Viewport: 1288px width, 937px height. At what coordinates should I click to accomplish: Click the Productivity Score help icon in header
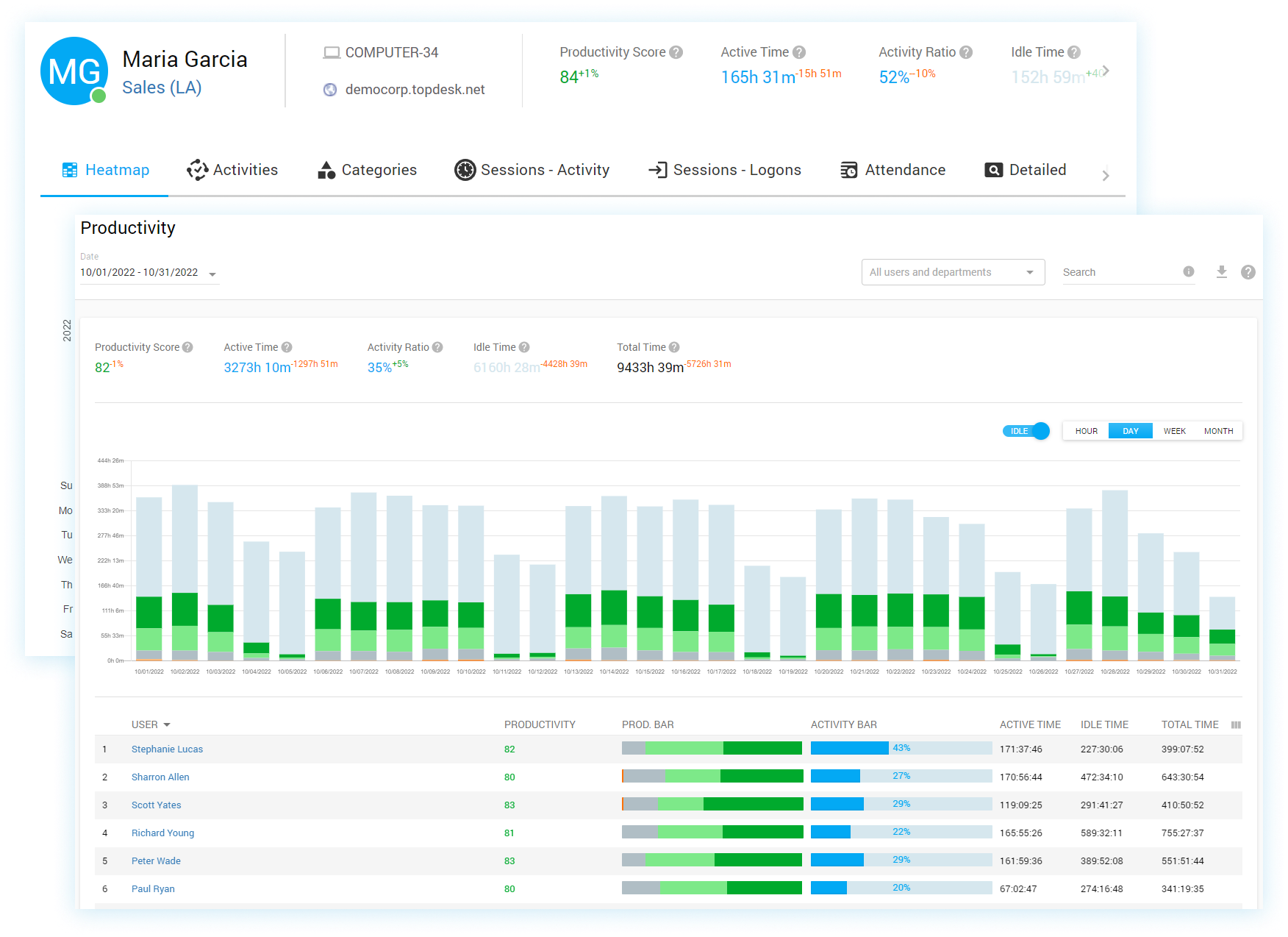click(676, 52)
